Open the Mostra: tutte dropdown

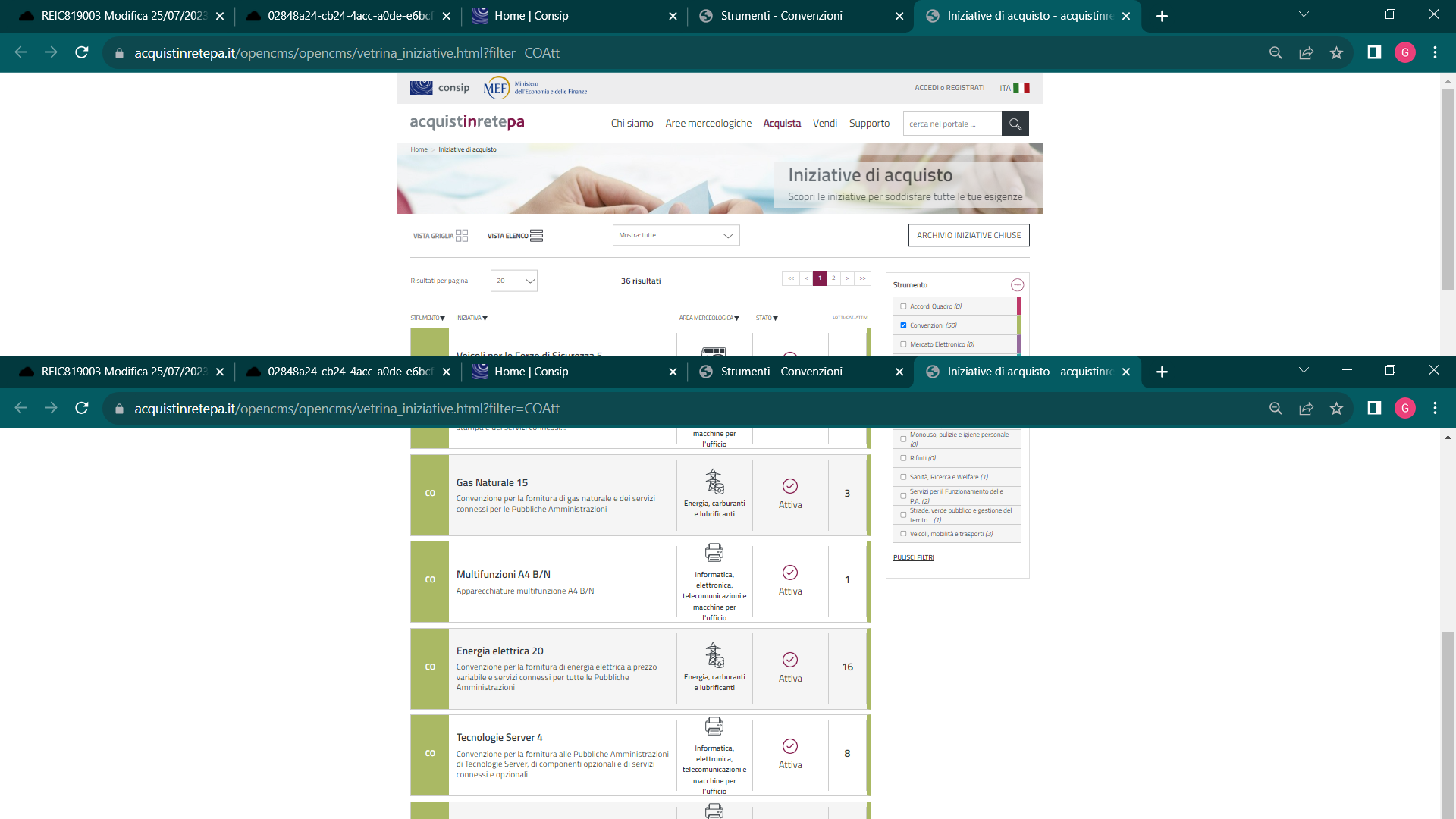pyautogui.click(x=676, y=235)
